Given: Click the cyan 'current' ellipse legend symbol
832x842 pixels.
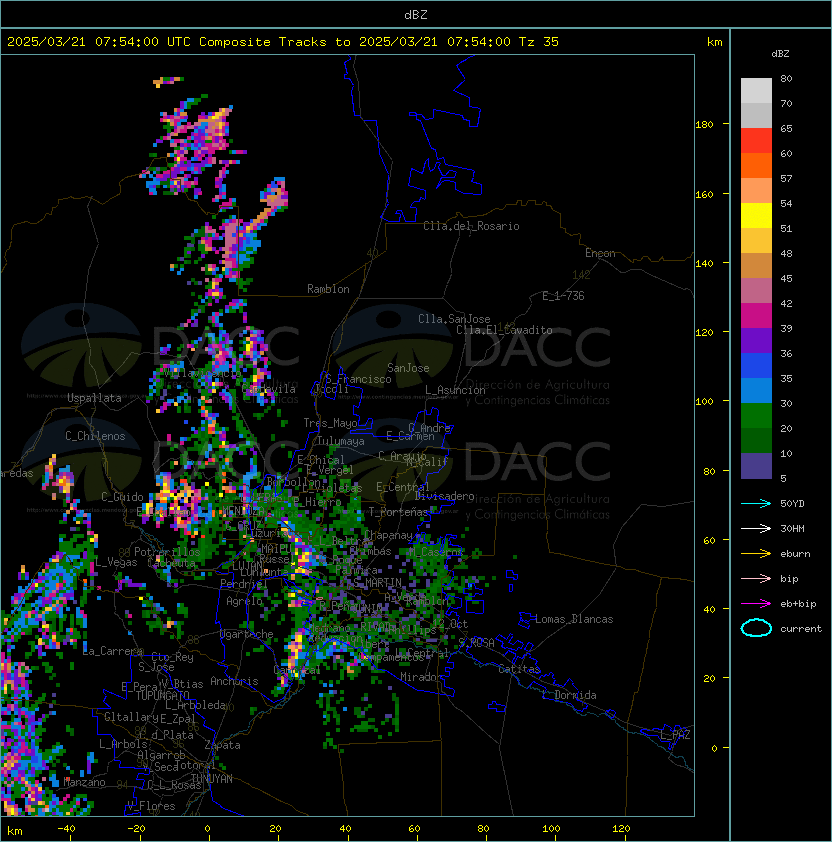Looking at the screenshot, I should pyautogui.click(x=756, y=628).
